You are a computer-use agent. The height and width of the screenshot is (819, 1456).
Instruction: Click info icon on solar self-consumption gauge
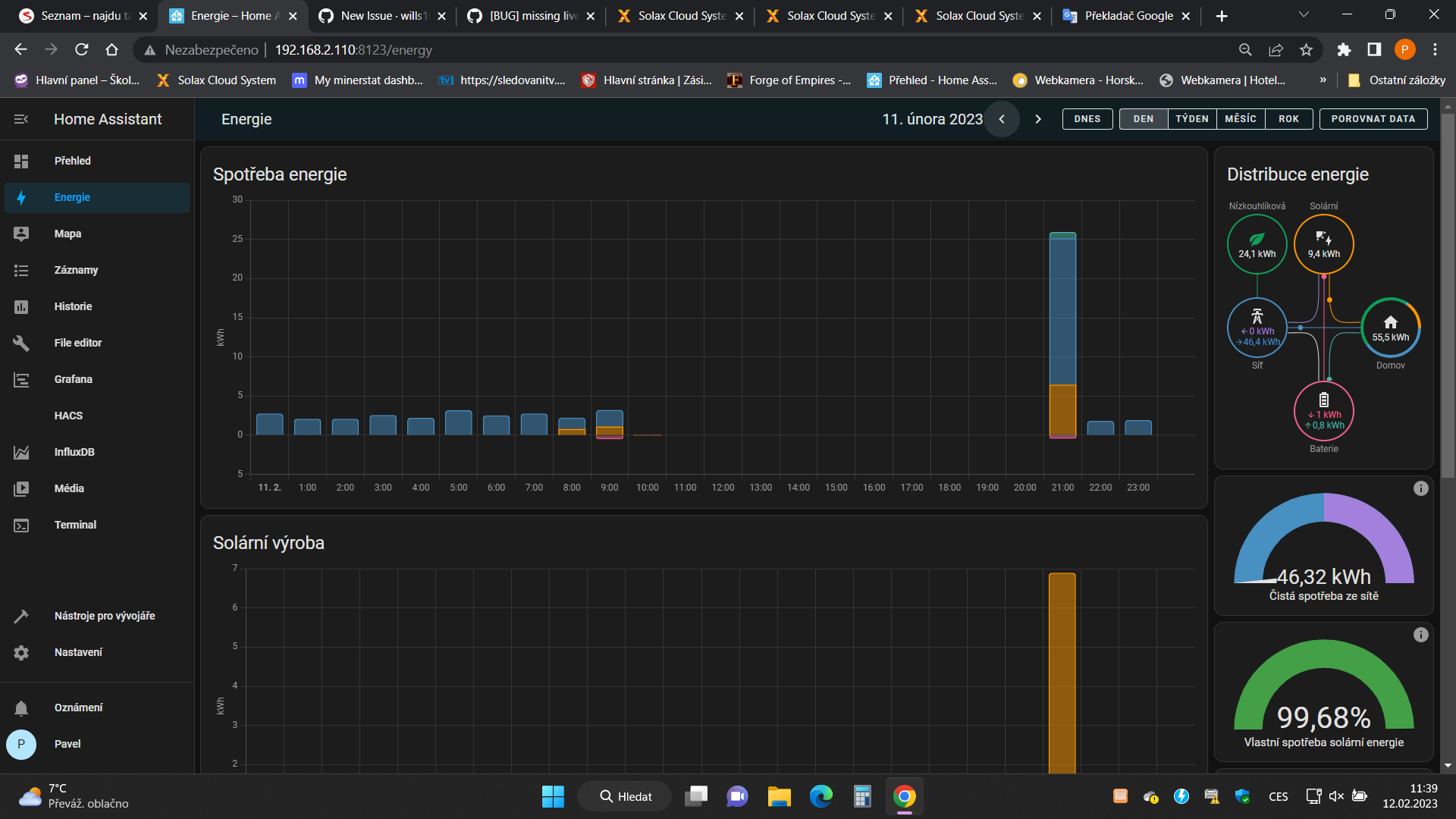click(1420, 635)
